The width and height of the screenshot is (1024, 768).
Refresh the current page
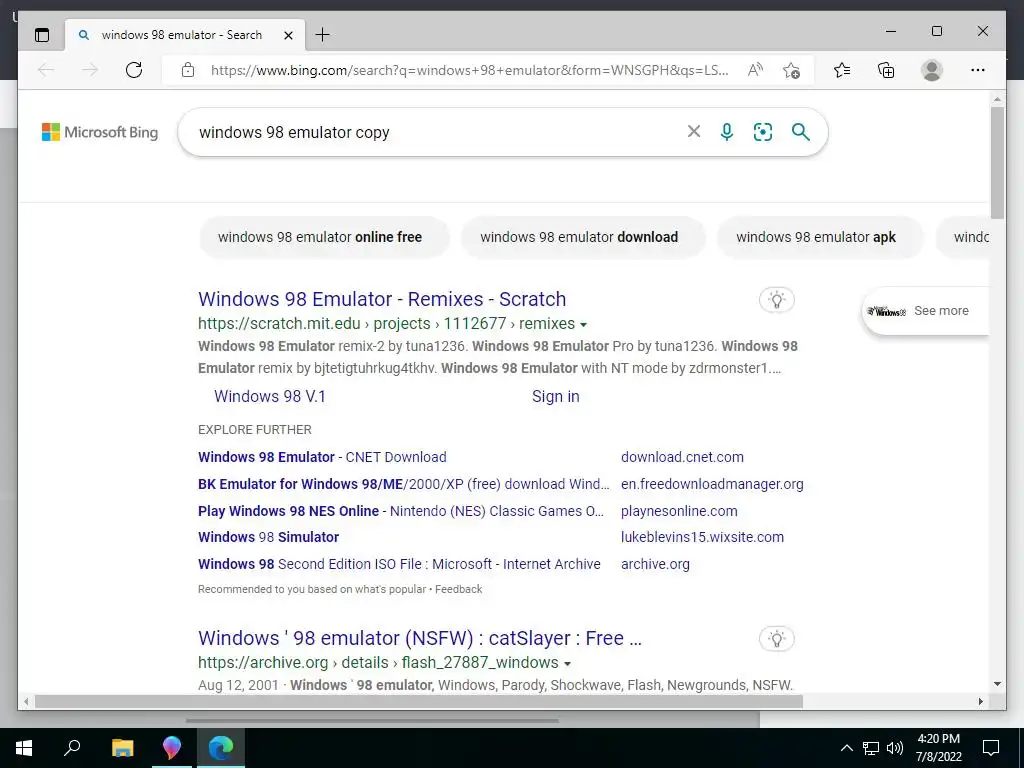click(134, 70)
